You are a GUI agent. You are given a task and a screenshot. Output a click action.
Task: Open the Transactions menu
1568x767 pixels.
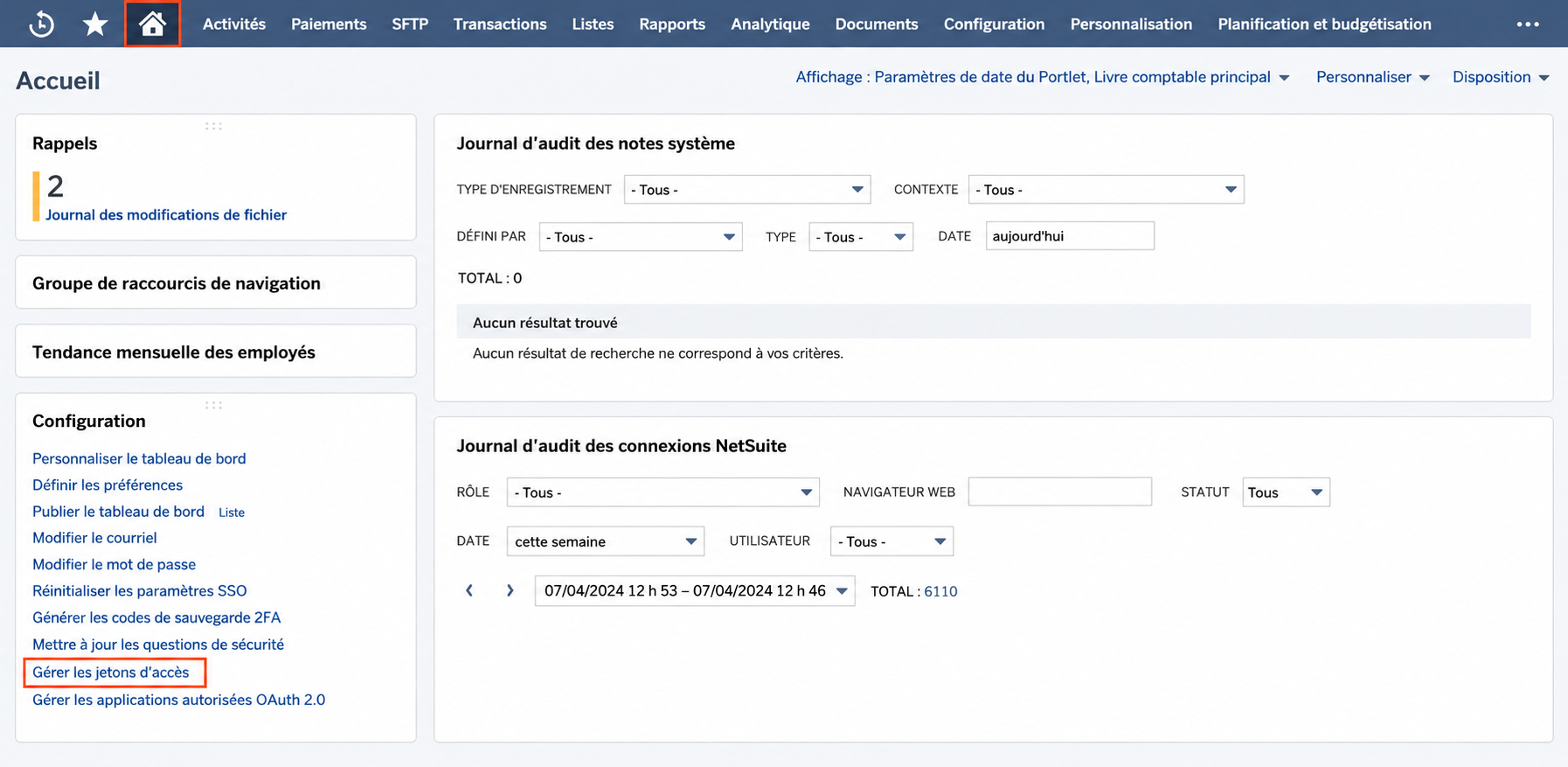[500, 24]
